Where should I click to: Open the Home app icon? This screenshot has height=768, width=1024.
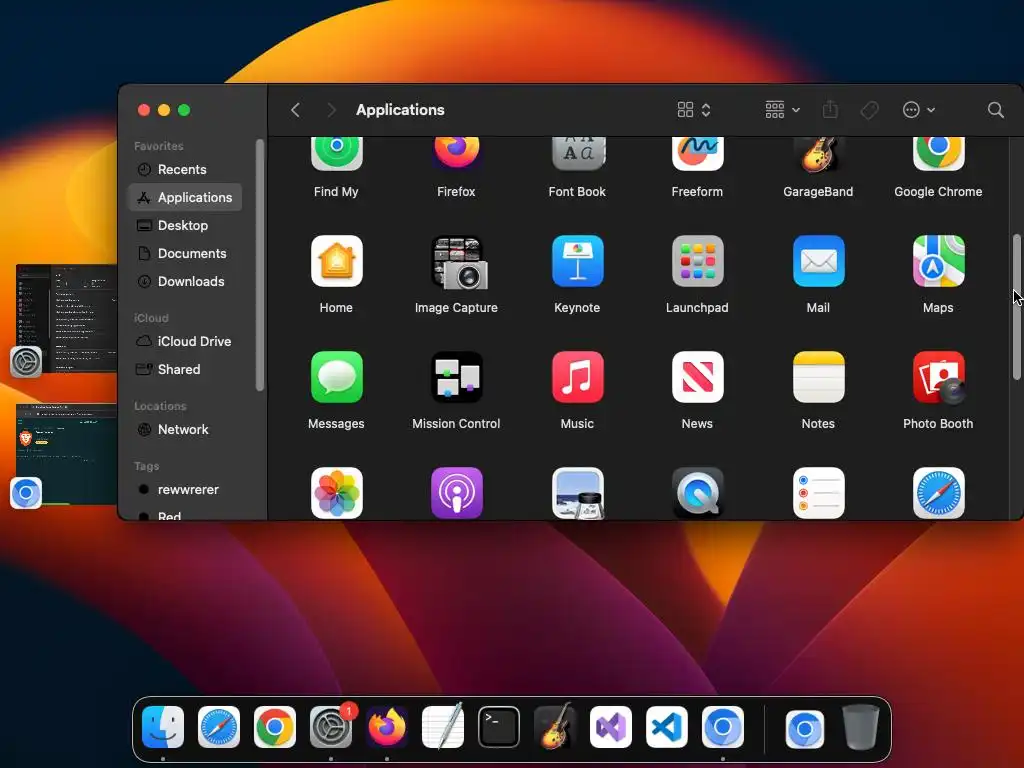pyautogui.click(x=336, y=261)
